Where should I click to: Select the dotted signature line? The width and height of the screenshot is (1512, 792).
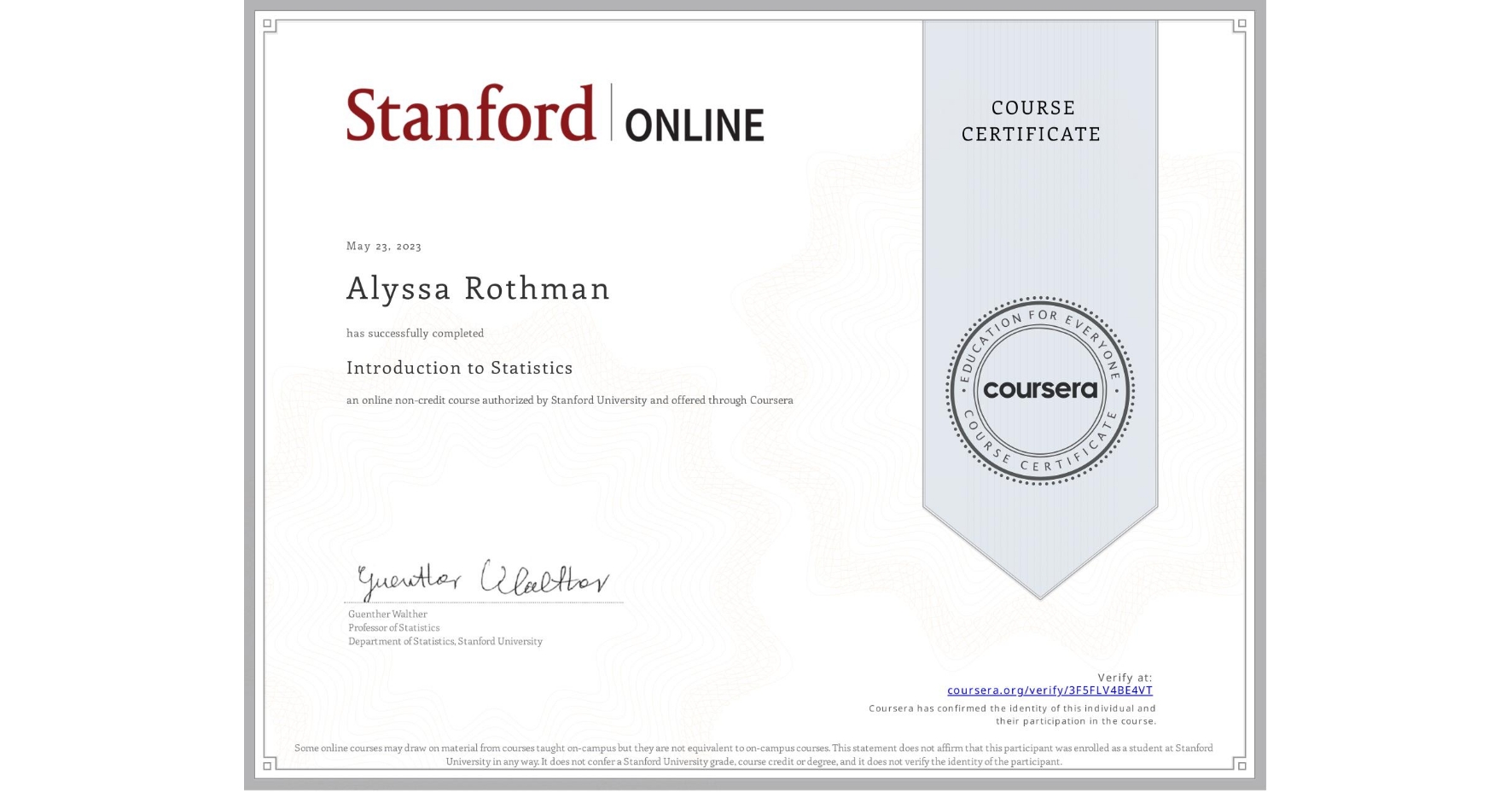[x=484, y=602]
